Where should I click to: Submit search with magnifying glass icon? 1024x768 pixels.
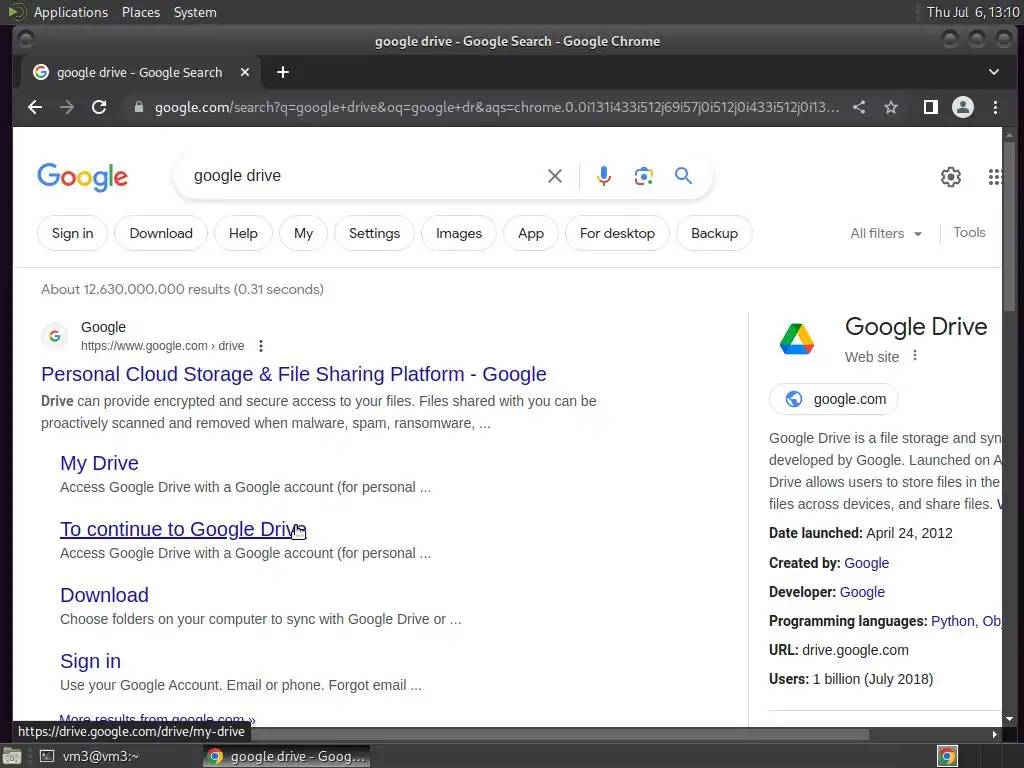(683, 176)
